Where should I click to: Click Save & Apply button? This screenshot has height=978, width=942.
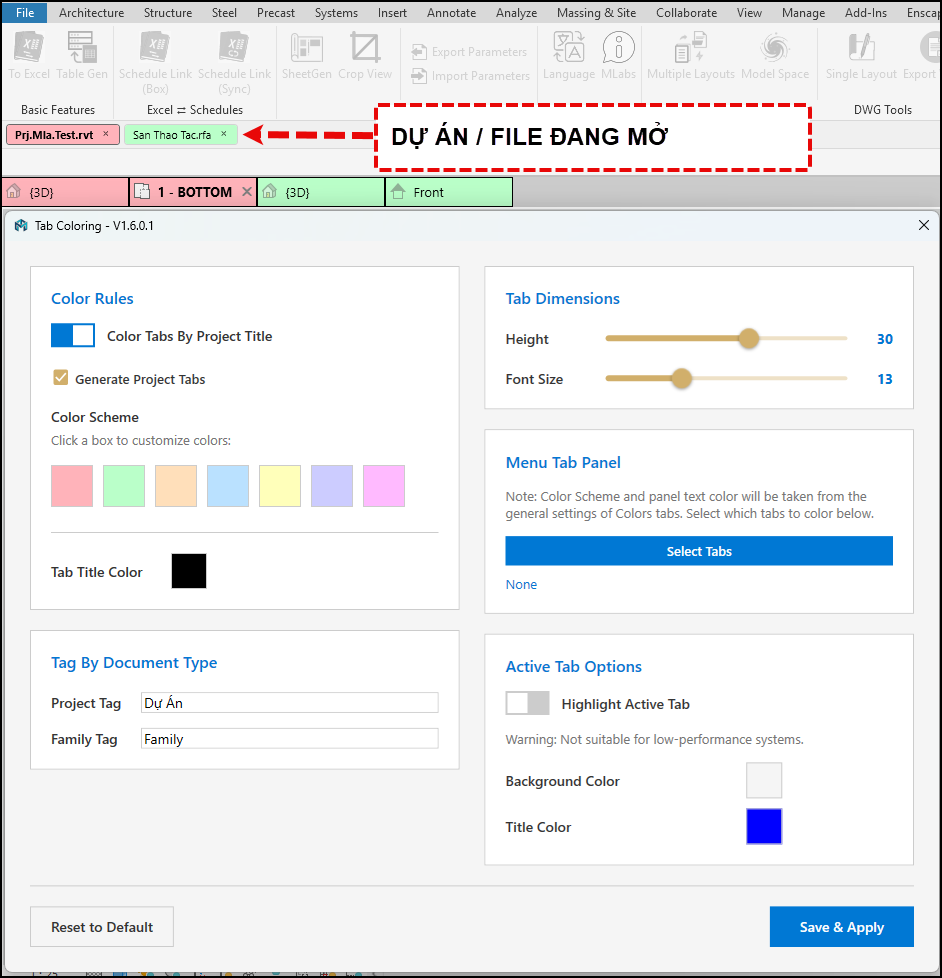pos(842,927)
